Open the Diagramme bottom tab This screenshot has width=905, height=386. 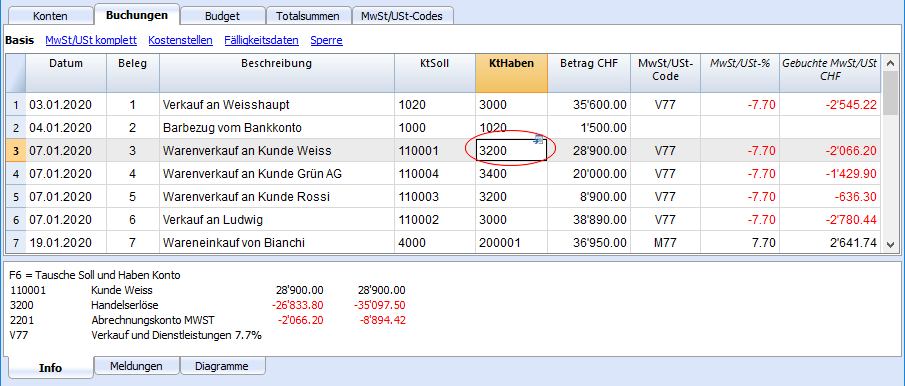coord(222,366)
